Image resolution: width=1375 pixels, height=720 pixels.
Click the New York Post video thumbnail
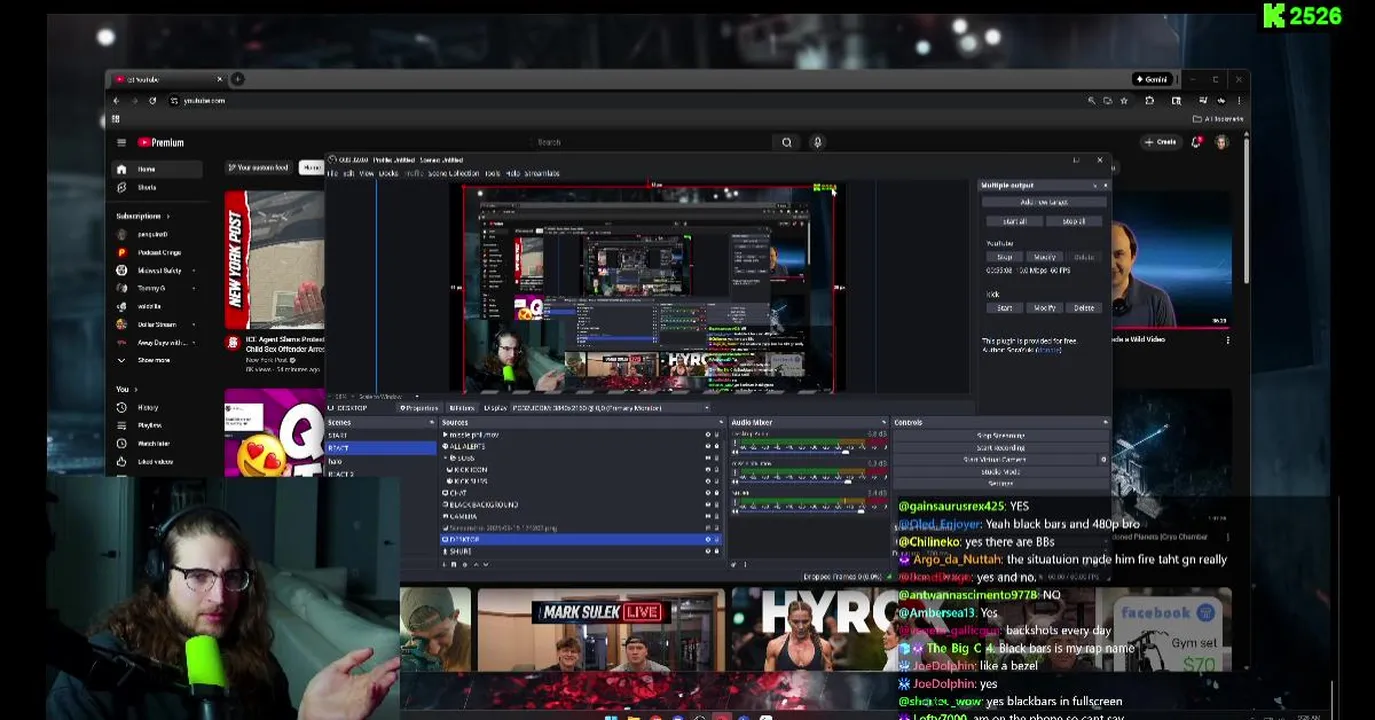274,259
